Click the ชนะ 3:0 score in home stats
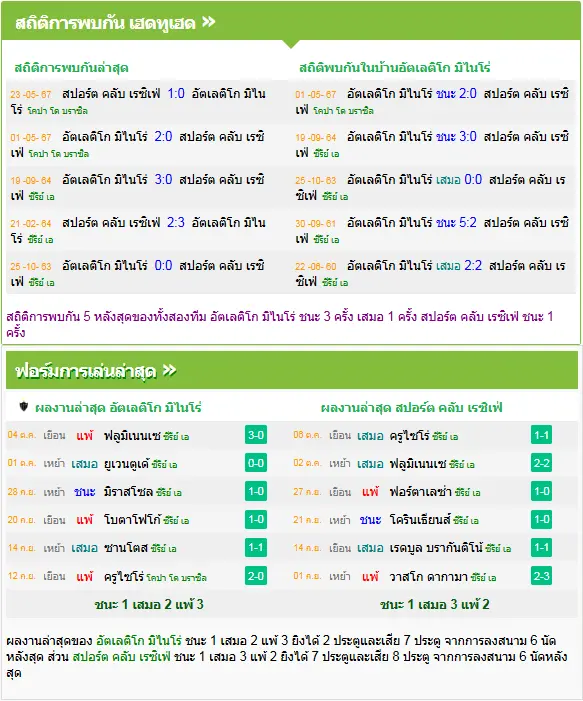Viewport: 583px width, 701px height. coord(456,136)
